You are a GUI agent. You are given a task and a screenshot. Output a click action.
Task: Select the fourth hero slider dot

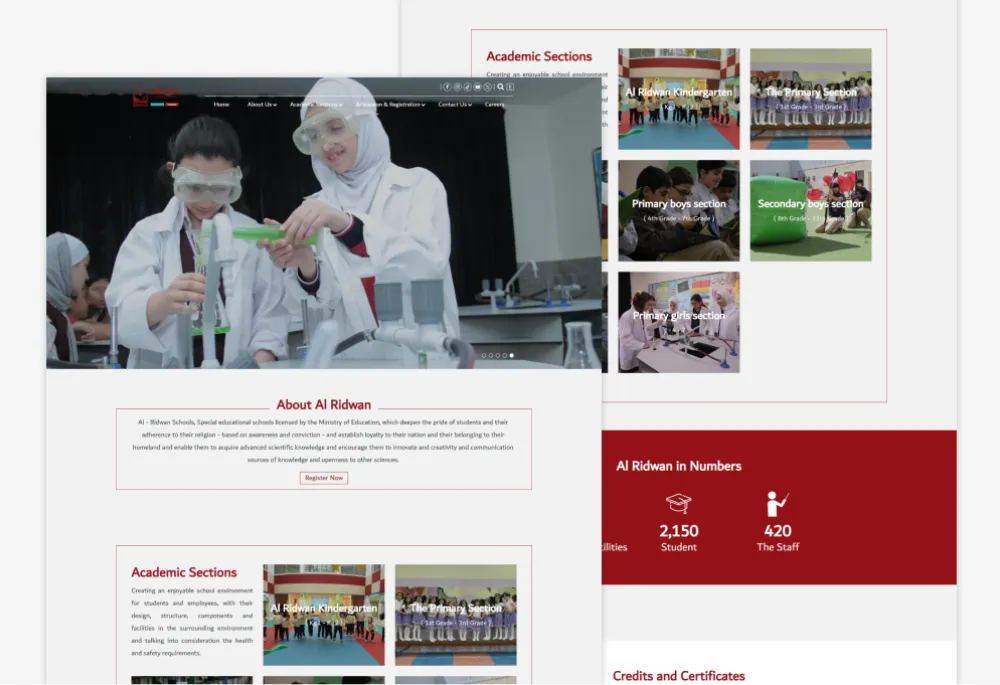(504, 355)
